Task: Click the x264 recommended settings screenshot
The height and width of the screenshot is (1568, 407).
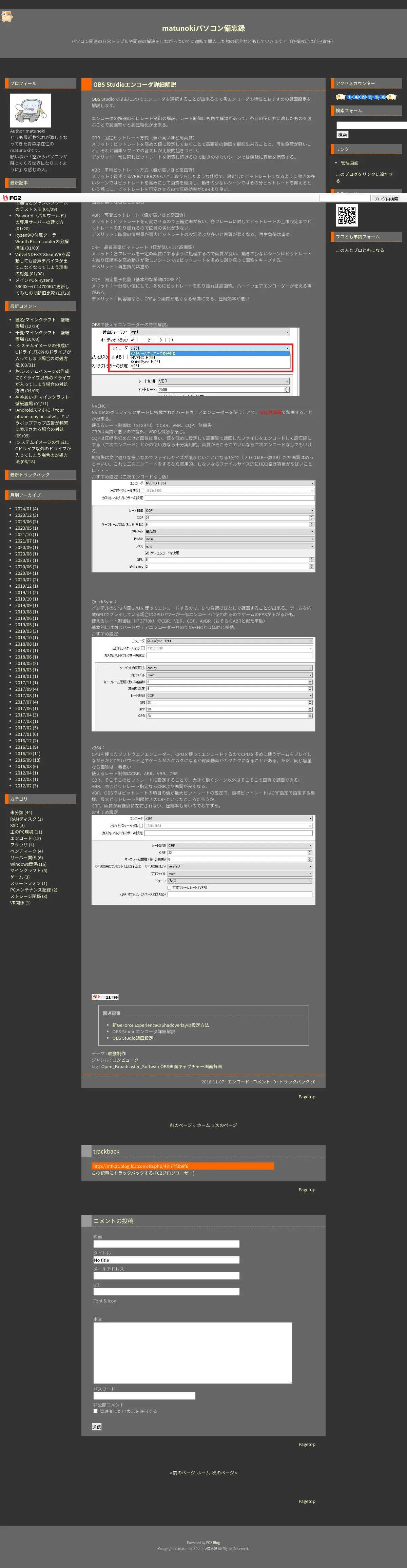Action: (x=203, y=860)
